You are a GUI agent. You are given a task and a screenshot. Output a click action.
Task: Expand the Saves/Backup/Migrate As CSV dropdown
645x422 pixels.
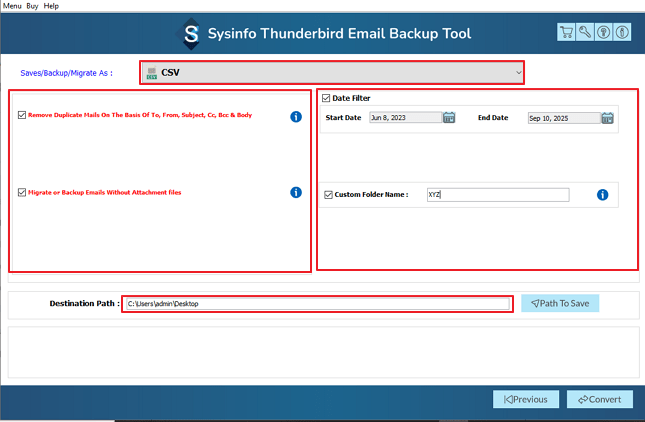(x=332, y=73)
